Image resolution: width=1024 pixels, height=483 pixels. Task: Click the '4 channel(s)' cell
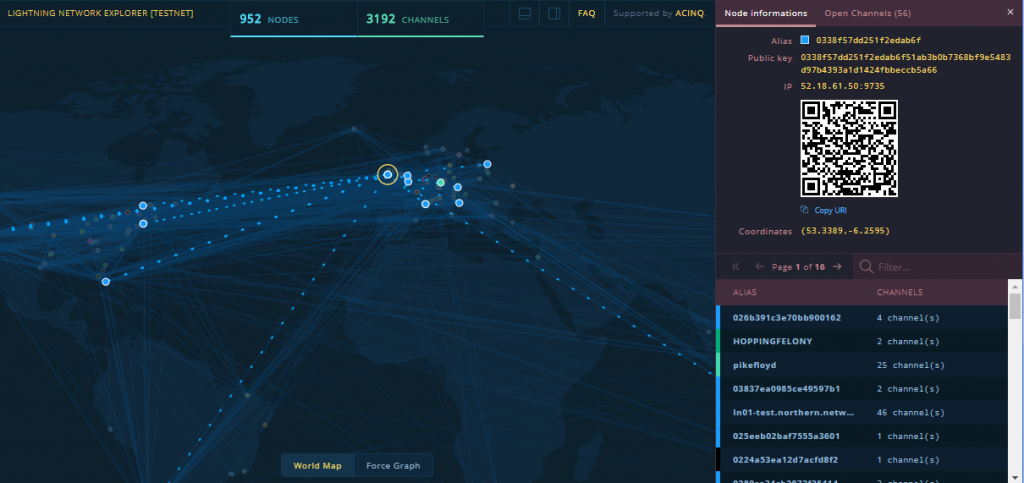908,317
